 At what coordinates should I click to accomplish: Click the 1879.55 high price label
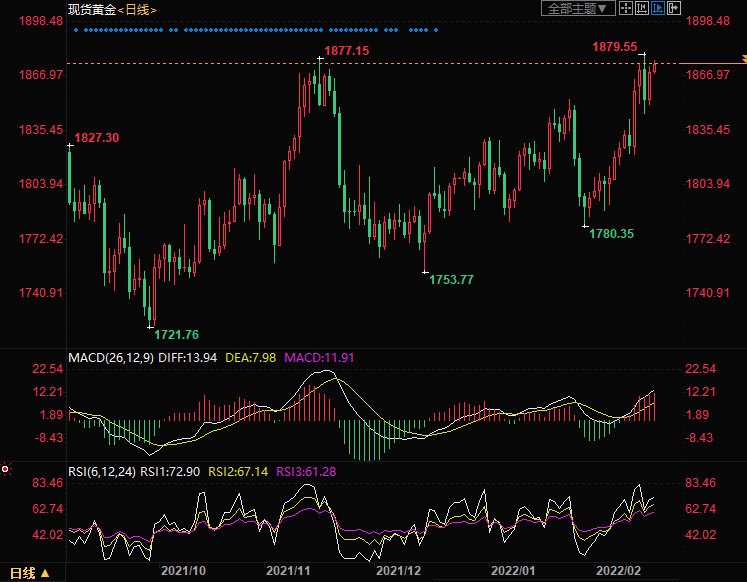pos(614,46)
